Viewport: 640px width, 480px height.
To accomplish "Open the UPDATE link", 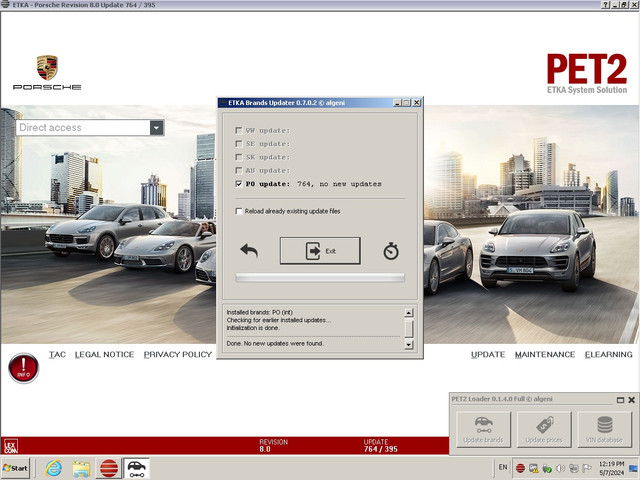I will 488,354.
